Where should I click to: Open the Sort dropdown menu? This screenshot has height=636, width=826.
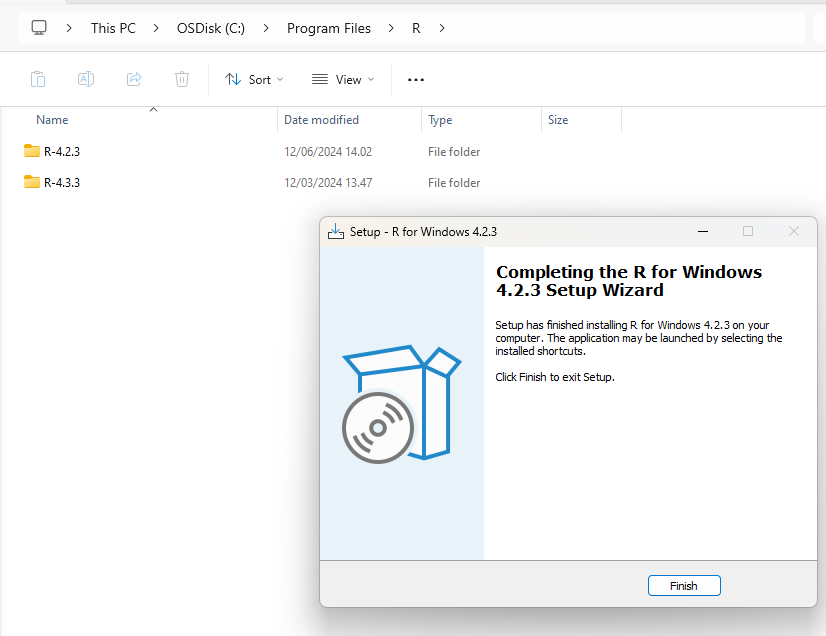[254, 79]
